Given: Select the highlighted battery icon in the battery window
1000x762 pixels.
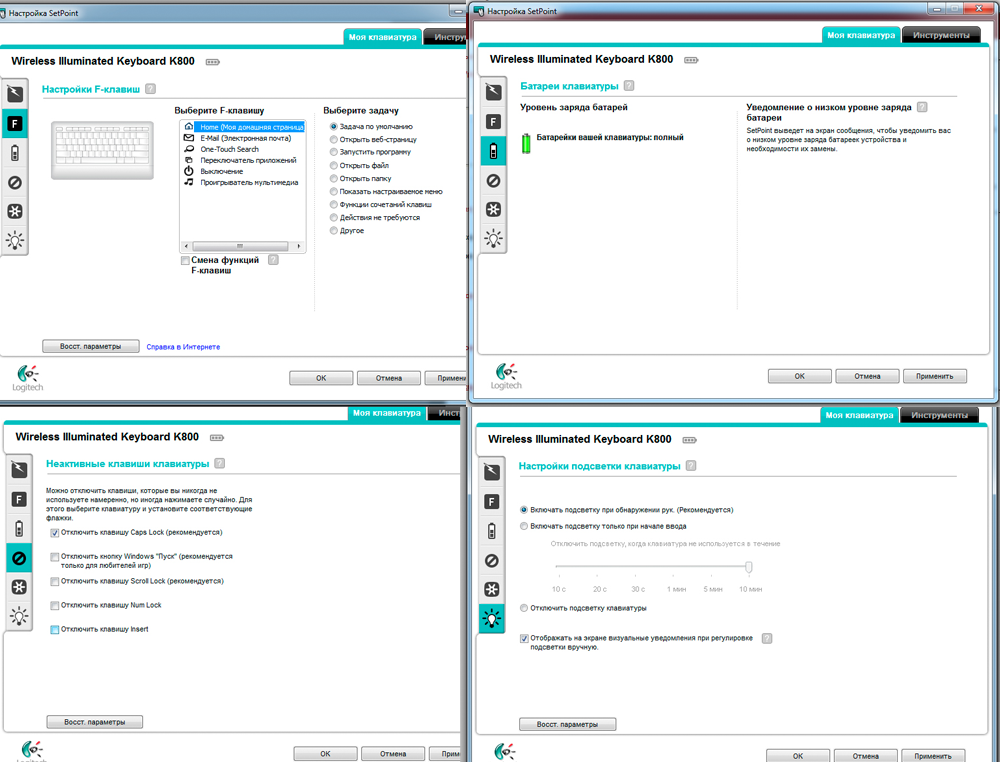Looking at the screenshot, I should pos(493,151).
